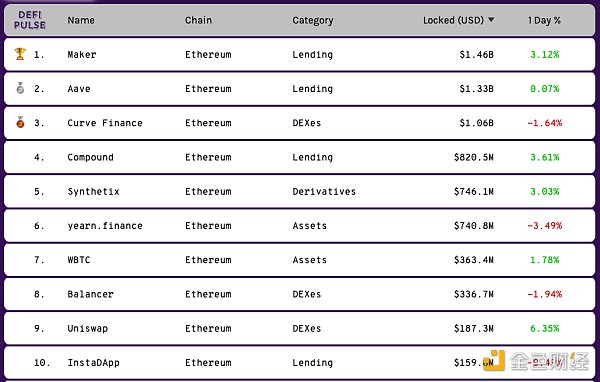Click the bronze medal icon beside Curve Finance
The image size is (600, 382).
tap(20, 122)
